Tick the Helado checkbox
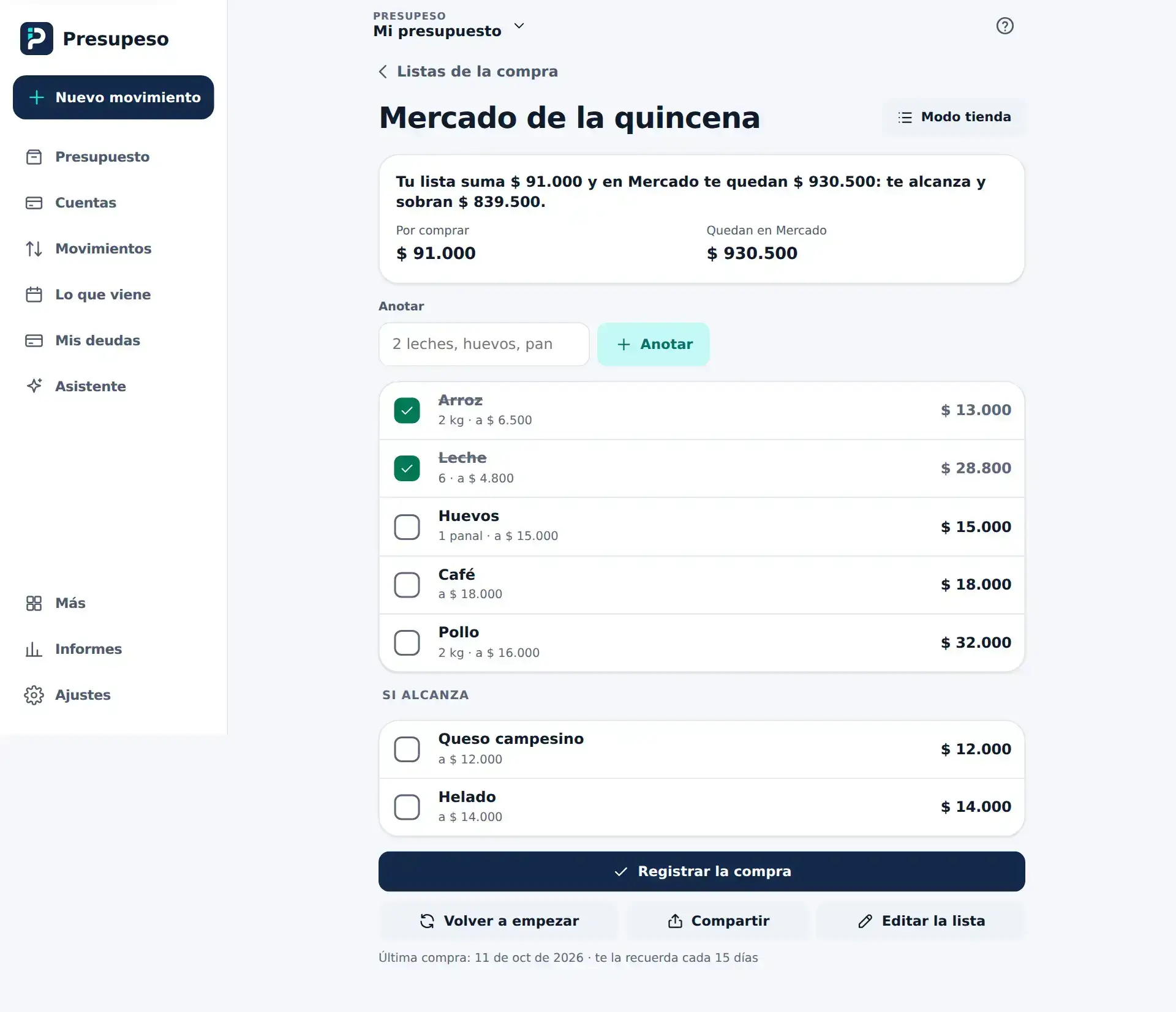The width and height of the screenshot is (1176, 1012). tap(407, 808)
